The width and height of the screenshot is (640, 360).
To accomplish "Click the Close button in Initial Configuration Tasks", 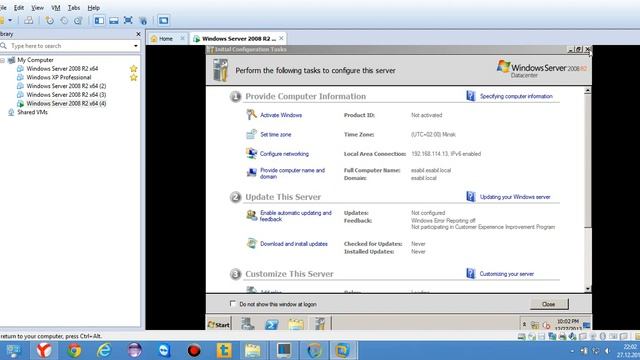I will [549, 304].
